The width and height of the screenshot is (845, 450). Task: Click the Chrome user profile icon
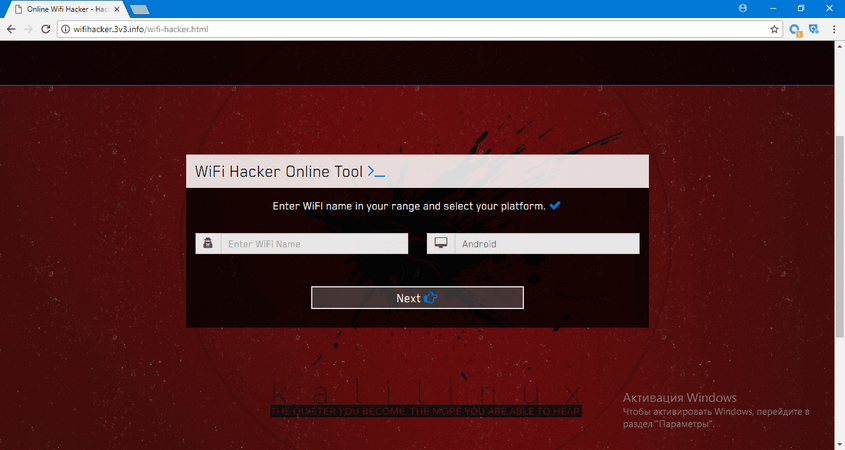click(741, 8)
